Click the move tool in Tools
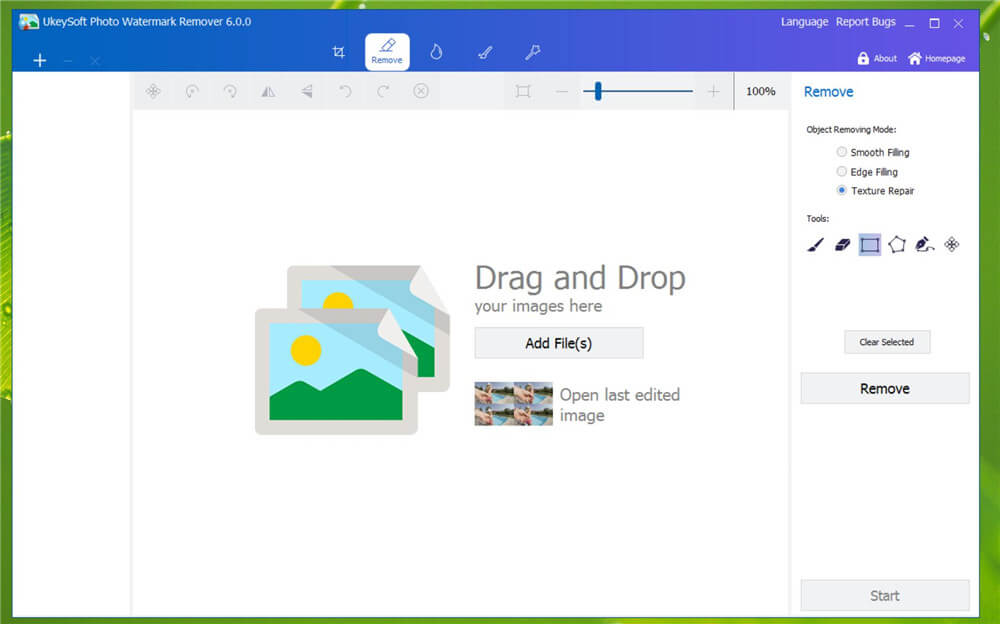 [x=952, y=244]
